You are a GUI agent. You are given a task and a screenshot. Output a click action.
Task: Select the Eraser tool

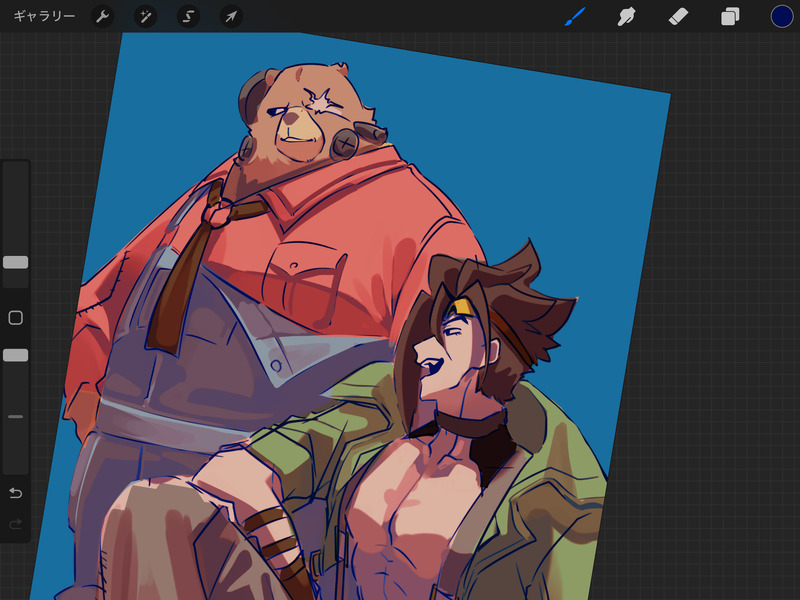point(678,16)
